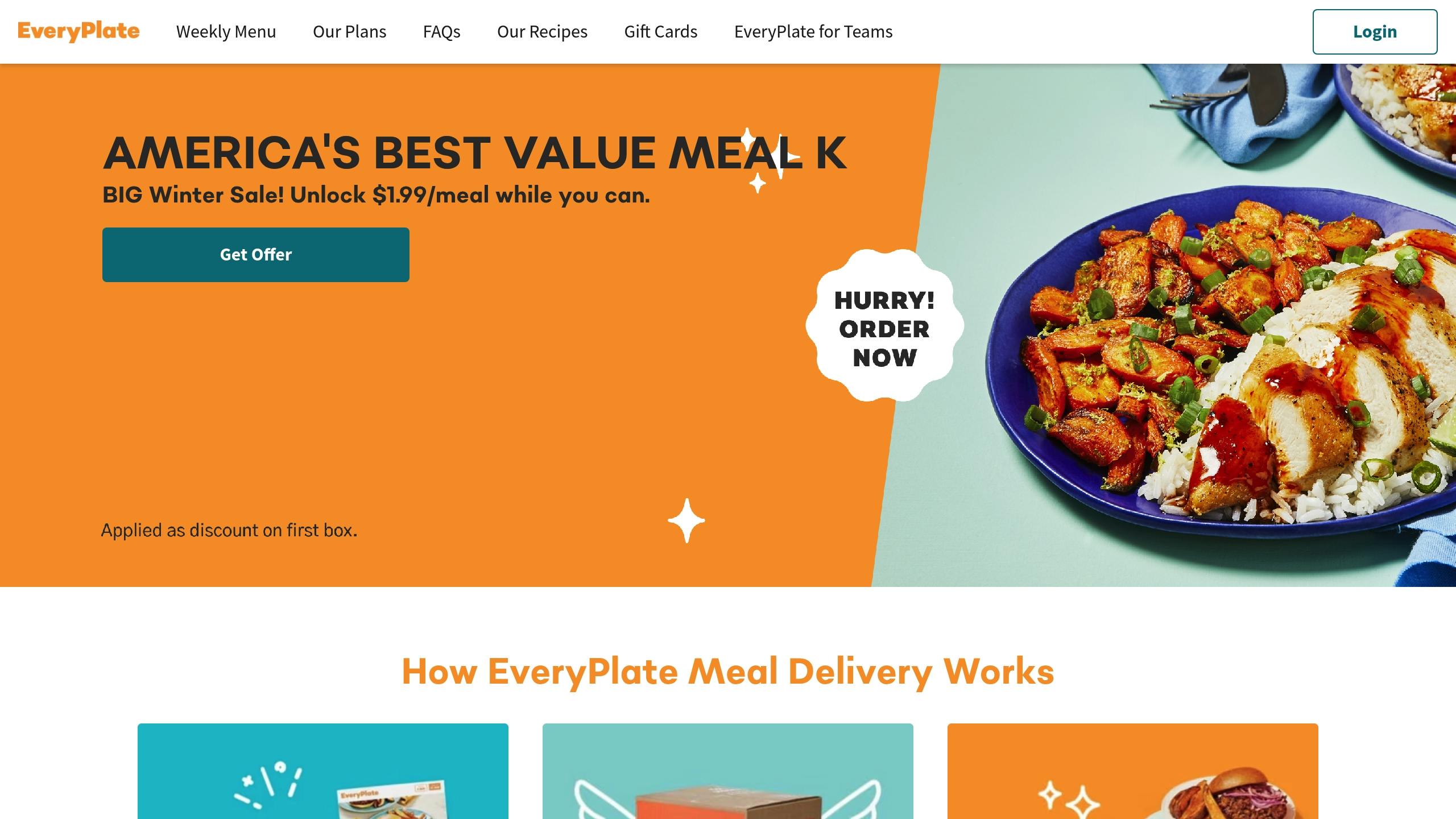This screenshot has height=819, width=1456.
Task: Click the sparkle icons on orange card
Action: pyautogui.click(x=1068, y=799)
